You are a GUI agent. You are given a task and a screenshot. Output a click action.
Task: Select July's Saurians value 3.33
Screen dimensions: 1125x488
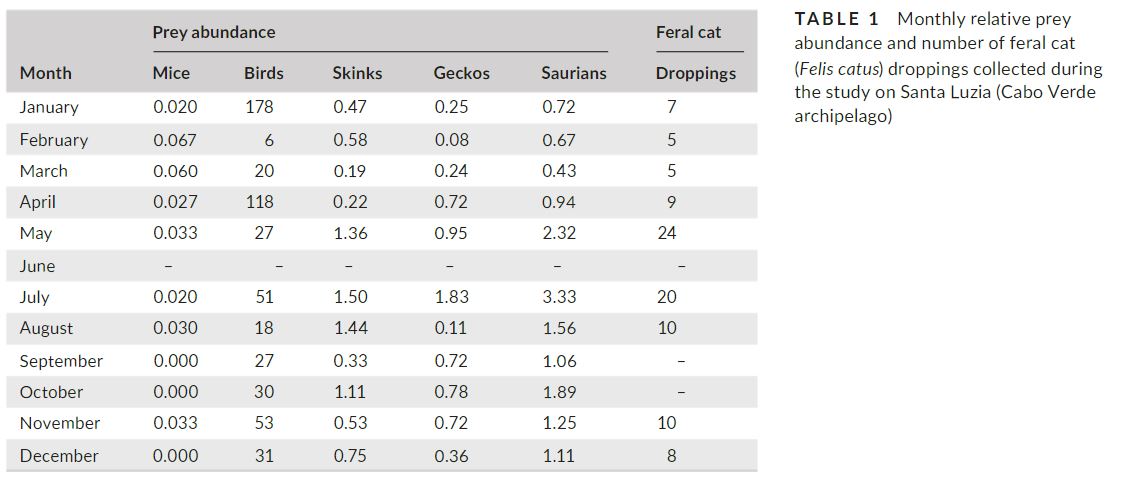[x=558, y=297]
